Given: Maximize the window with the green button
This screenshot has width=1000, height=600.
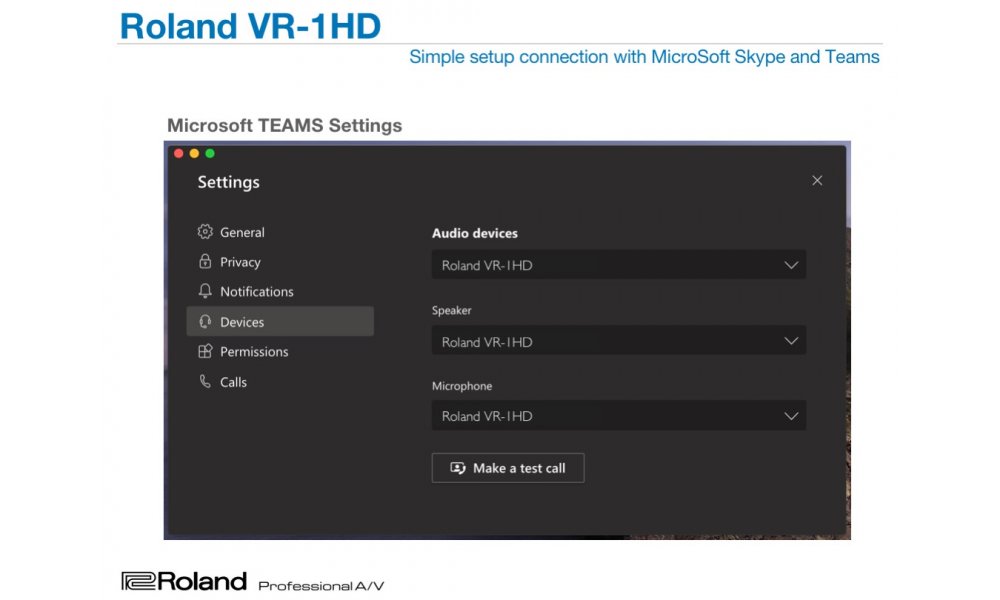Looking at the screenshot, I should (x=210, y=153).
